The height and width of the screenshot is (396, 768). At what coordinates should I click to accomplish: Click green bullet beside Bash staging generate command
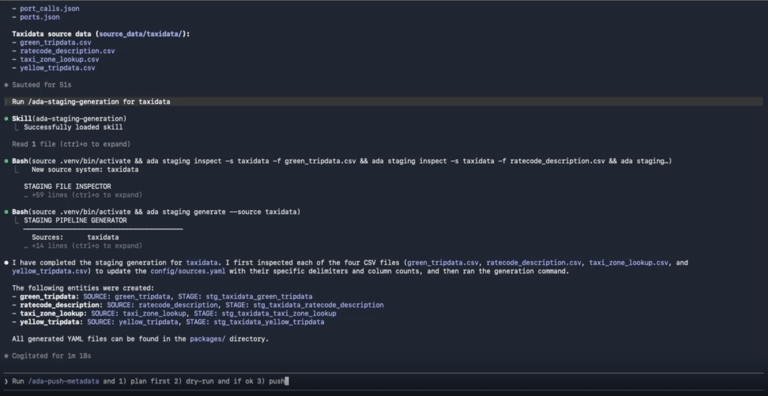click(6, 212)
